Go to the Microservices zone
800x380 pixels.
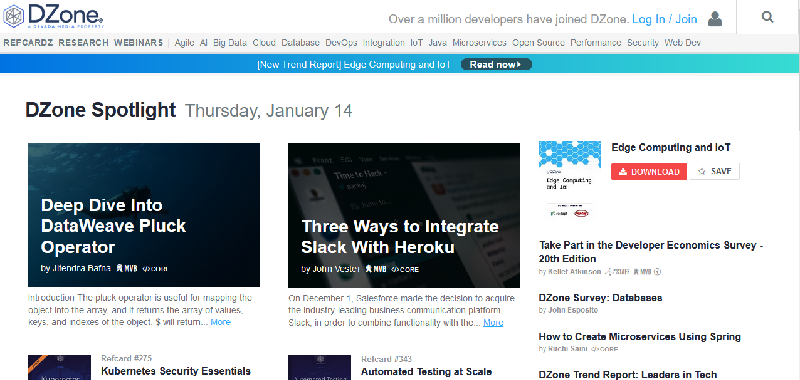click(480, 43)
